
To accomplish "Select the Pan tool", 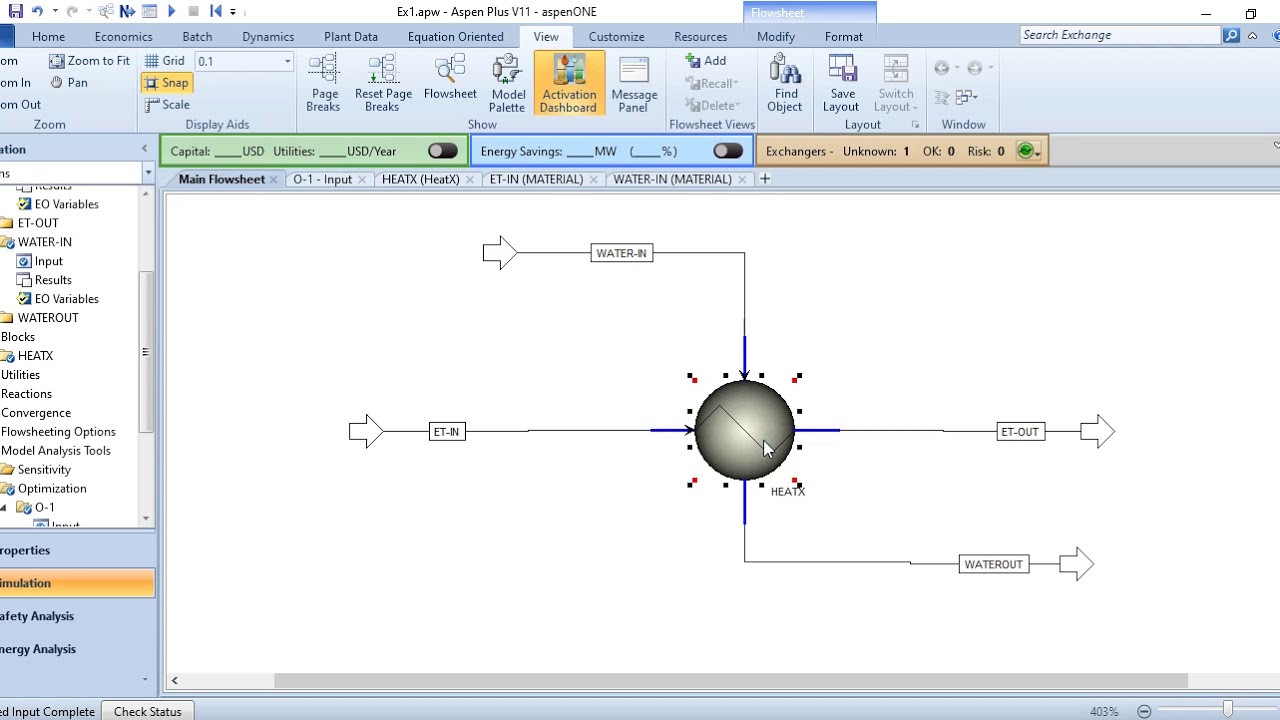I will click(68, 83).
